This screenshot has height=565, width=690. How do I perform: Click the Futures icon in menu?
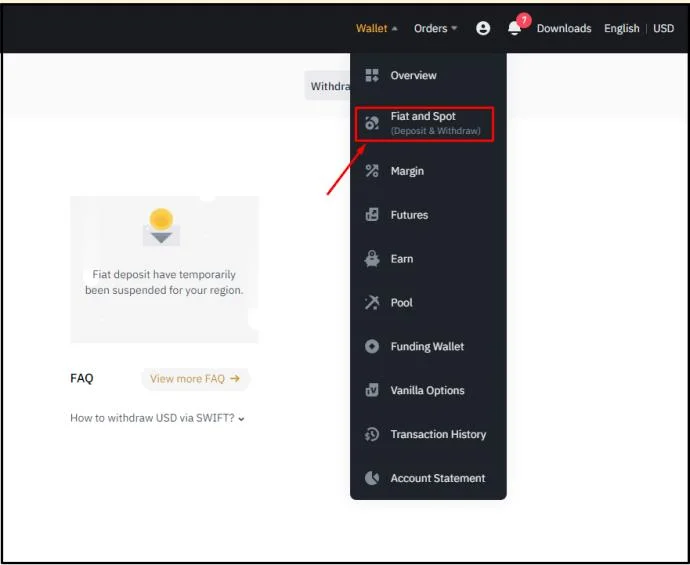(372, 215)
